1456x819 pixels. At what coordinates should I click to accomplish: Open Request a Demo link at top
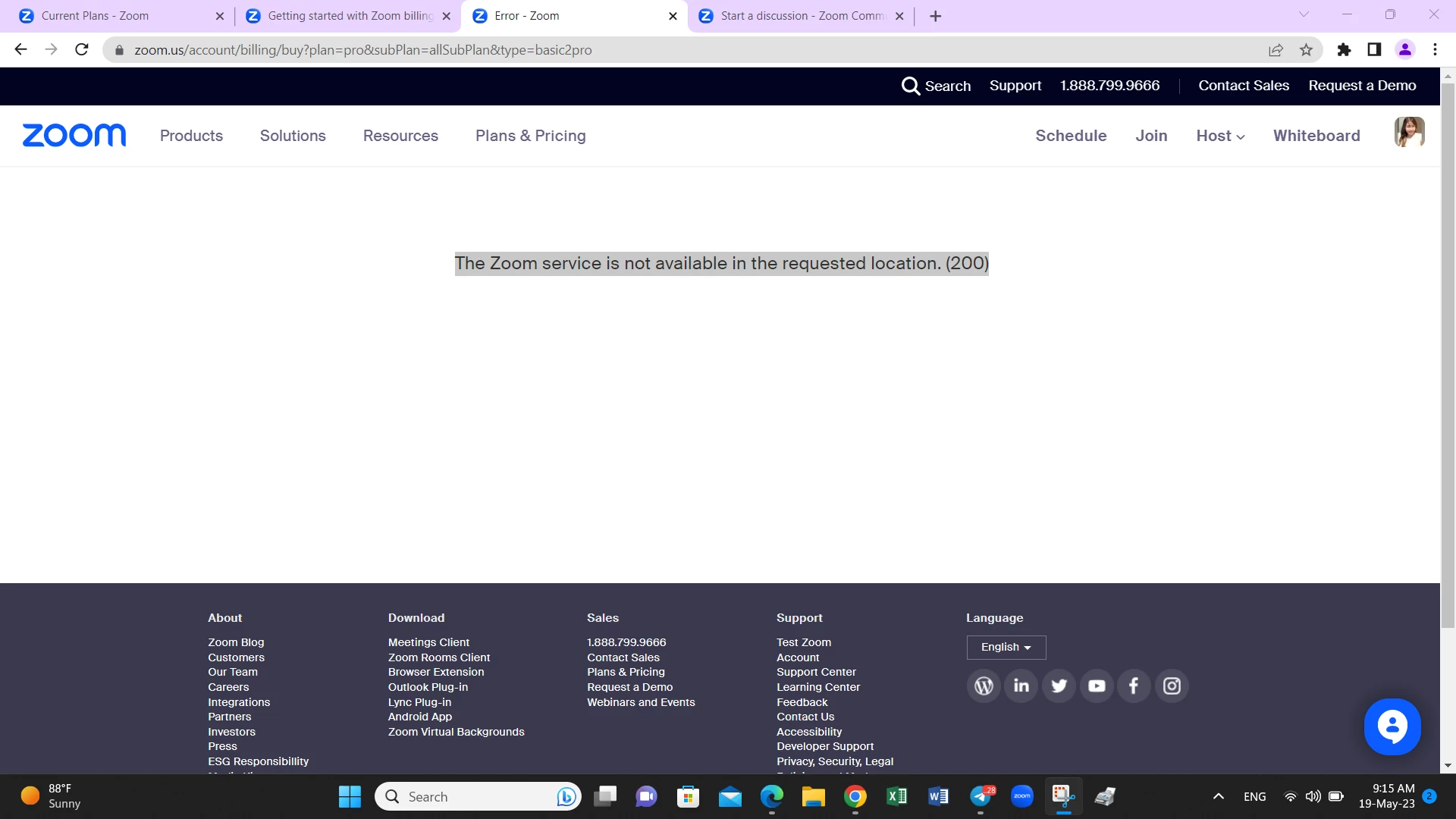pos(1362,86)
